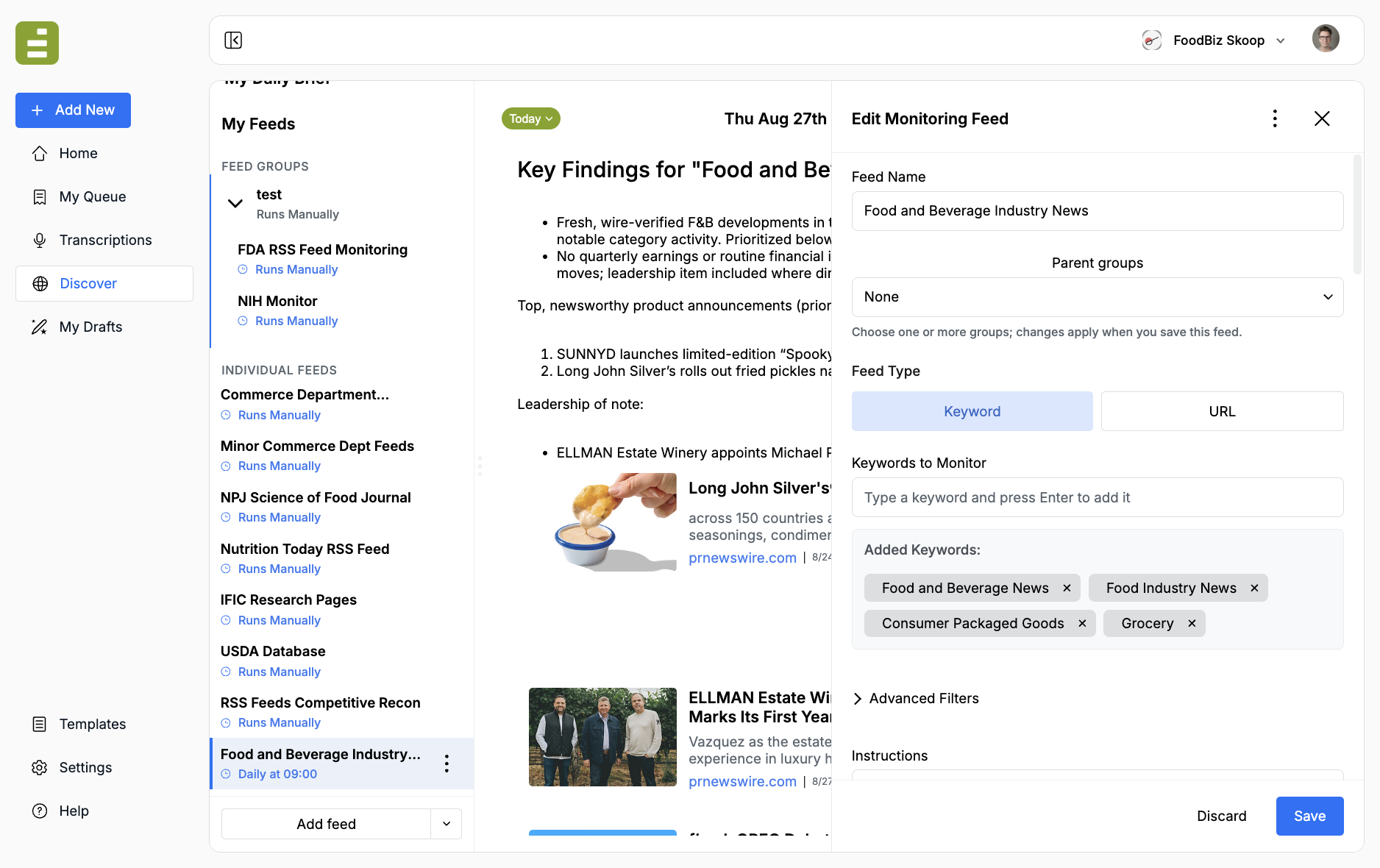Save the monitoring feed
The height and width of the screenshot is (868, 1380).
click(x=1309, y=816)
